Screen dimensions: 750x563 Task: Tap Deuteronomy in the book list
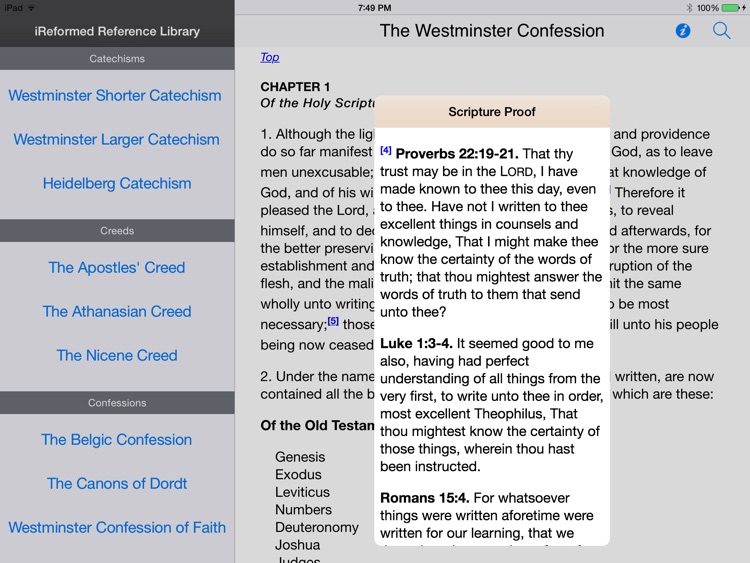[x=317, y=528]
